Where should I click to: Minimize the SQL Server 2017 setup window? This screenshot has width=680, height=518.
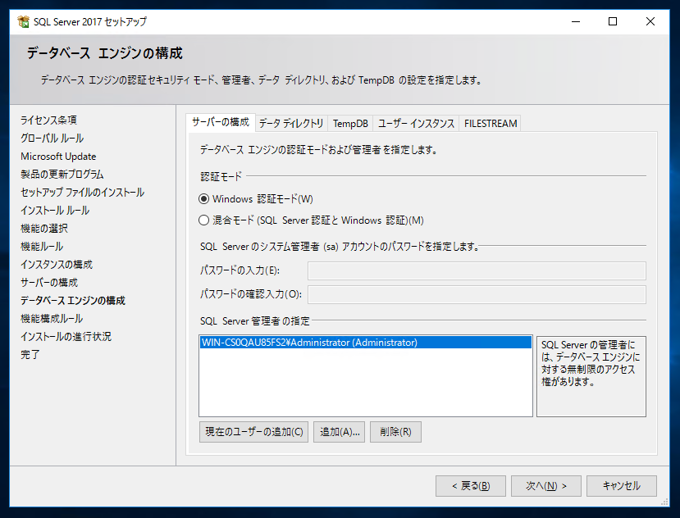[575, 21]
